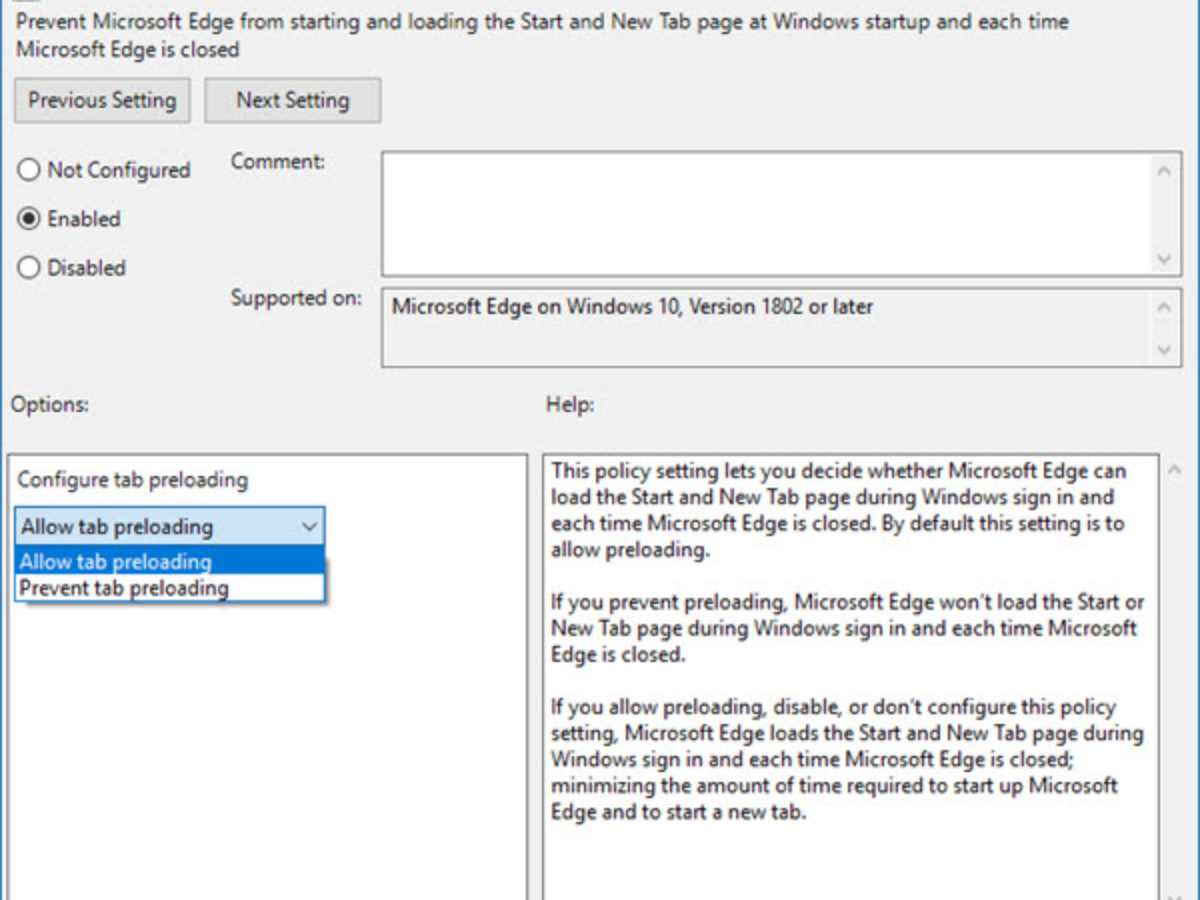Click the Supported on version text
The height and width of the screenshot is (900, 1200).
click(632, 307)
